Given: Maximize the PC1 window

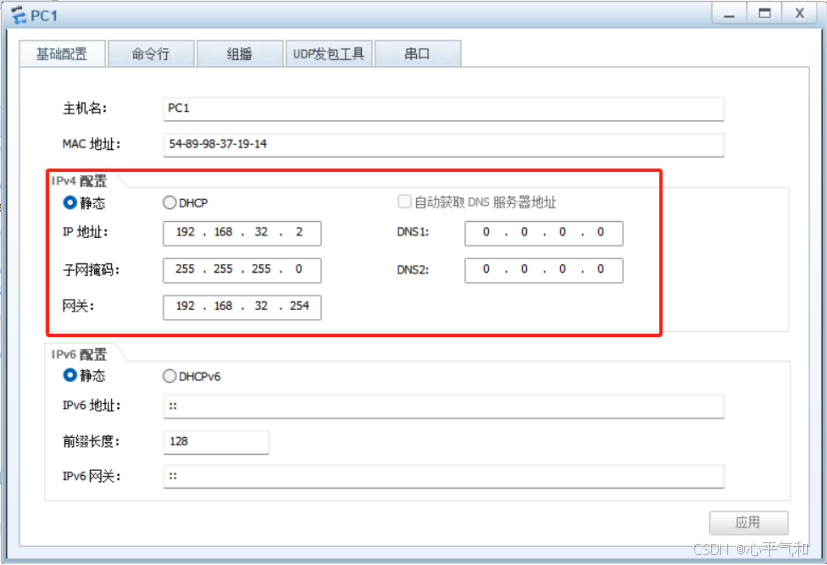Looking at the screenshot, I should 764,13.
